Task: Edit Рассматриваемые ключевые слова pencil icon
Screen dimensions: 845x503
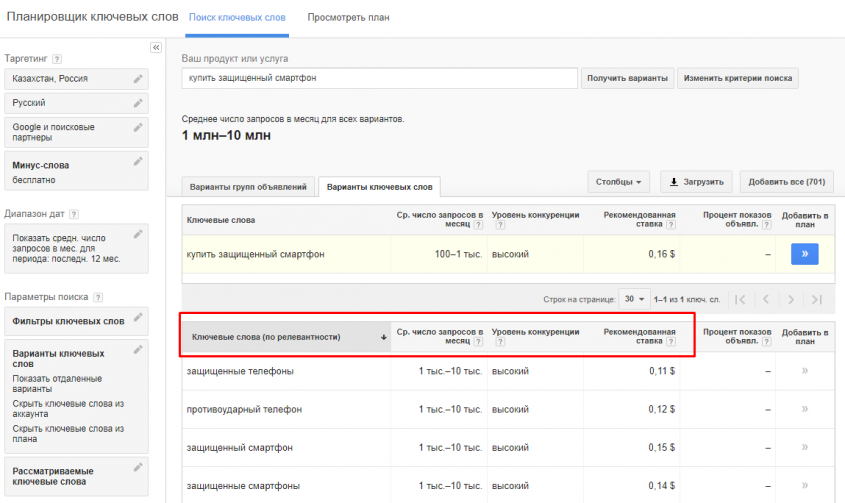Action: 138,467
